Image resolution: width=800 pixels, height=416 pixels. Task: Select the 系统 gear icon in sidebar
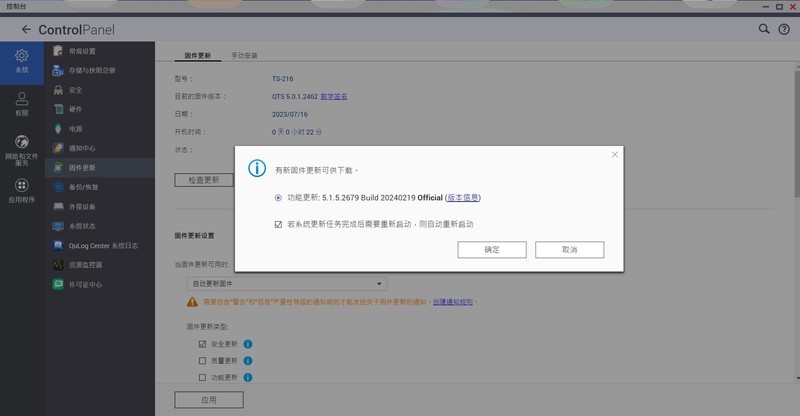click(x=21, y=55)
